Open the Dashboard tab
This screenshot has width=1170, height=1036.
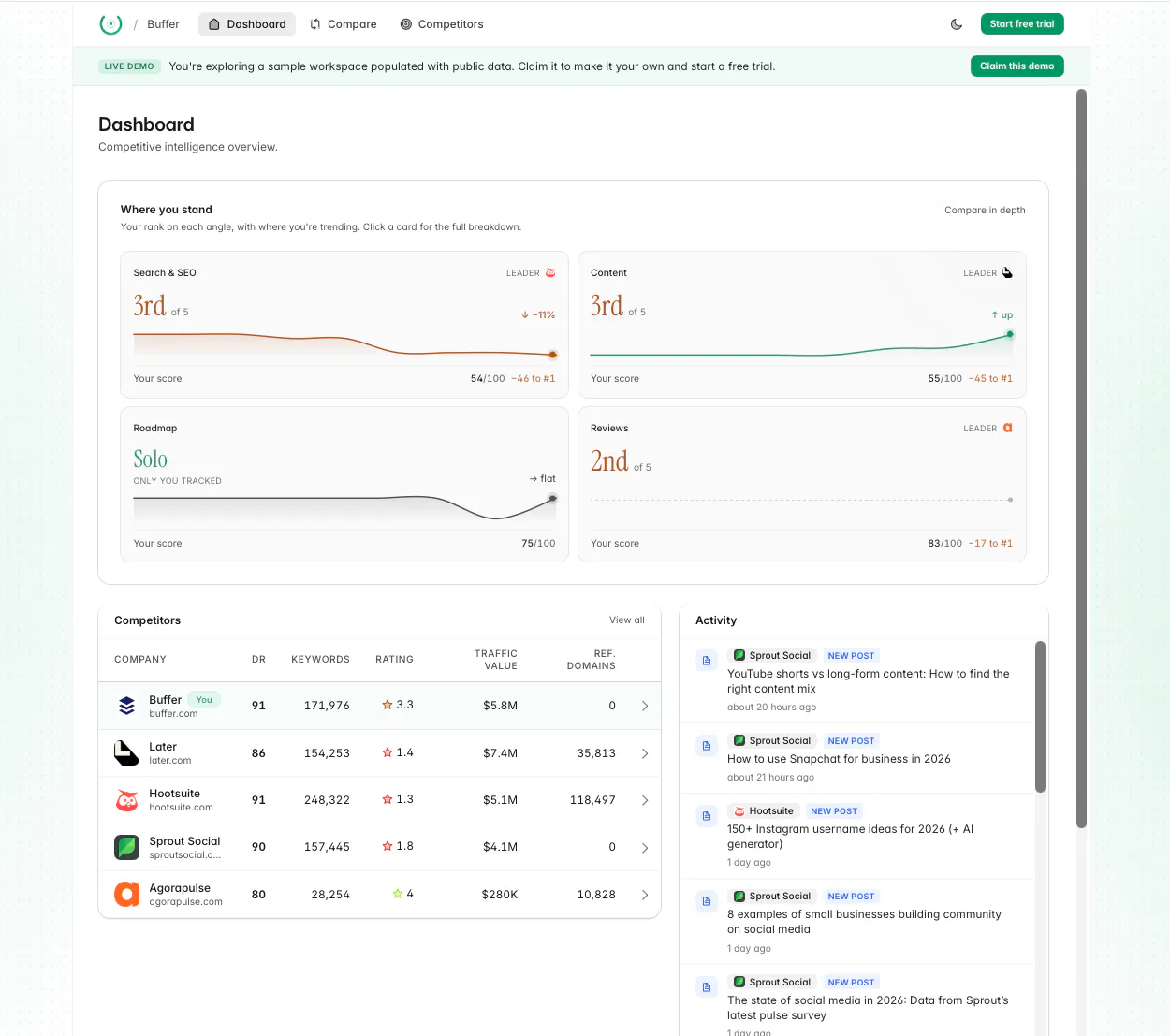click(x=247, y=24)
